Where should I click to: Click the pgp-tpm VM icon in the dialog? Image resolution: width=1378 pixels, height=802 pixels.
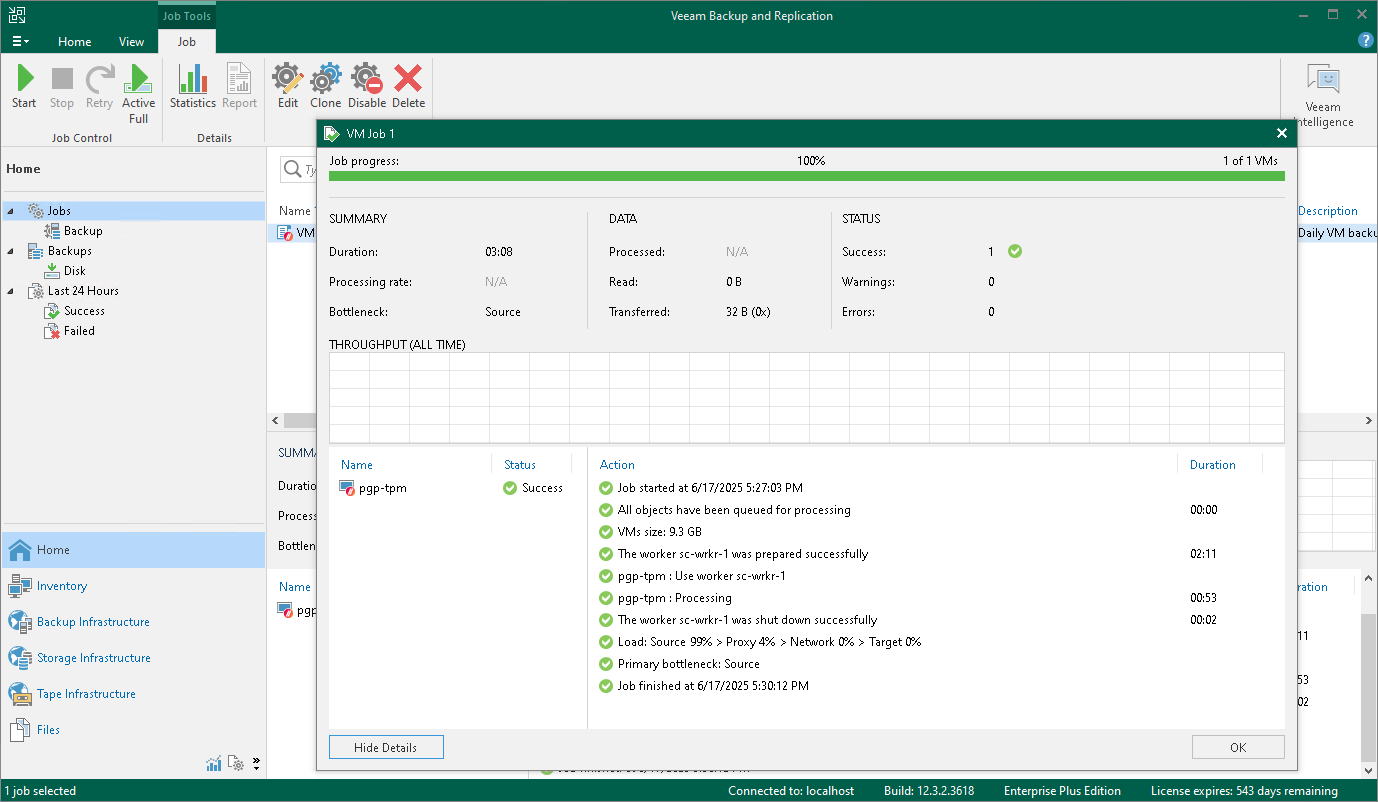(347, 488)
